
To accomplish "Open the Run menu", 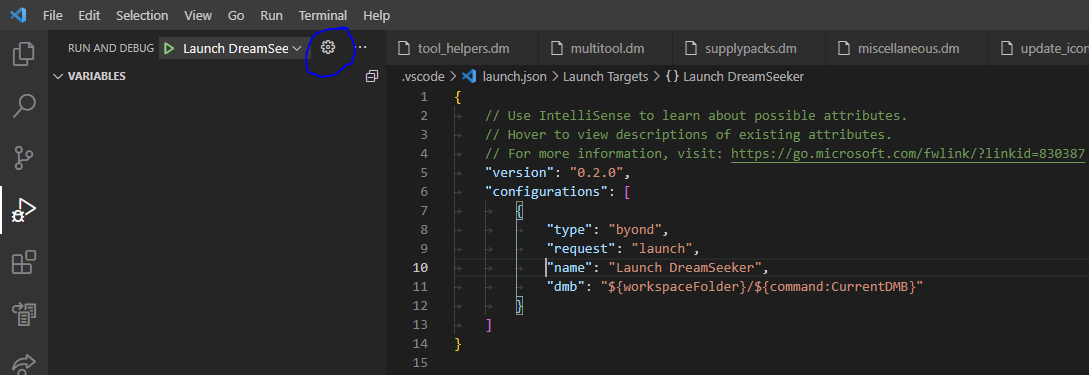I will [x=272, y=15].
